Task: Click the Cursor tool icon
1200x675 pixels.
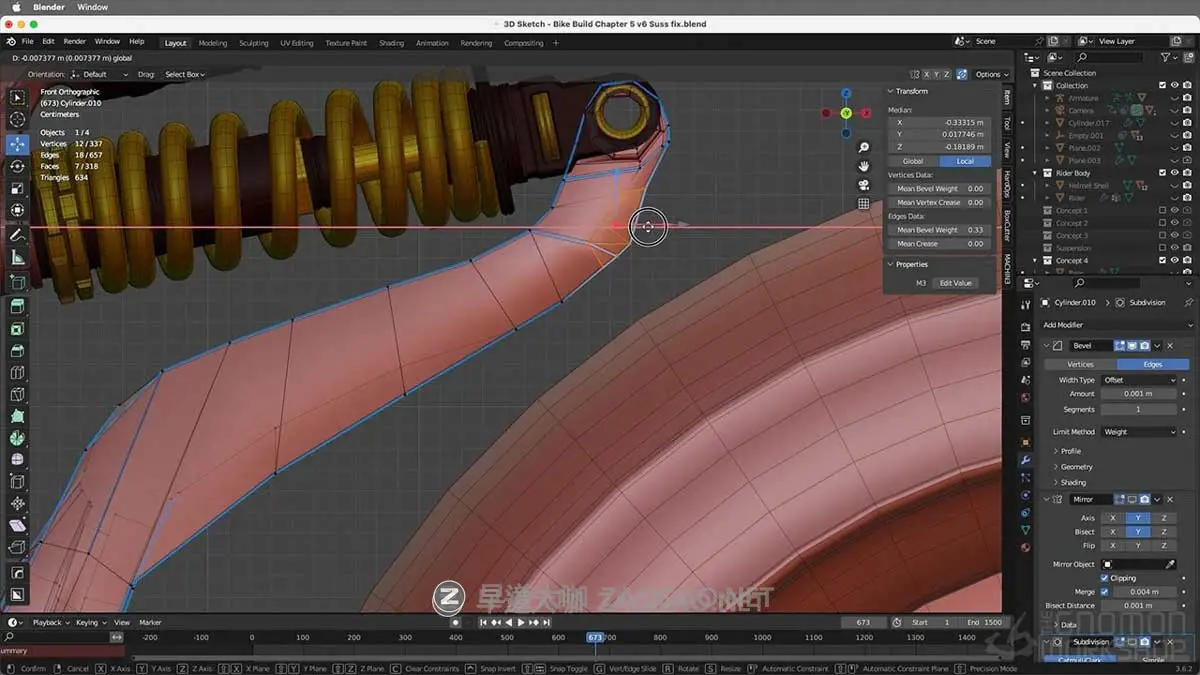Action: point(17,120)
